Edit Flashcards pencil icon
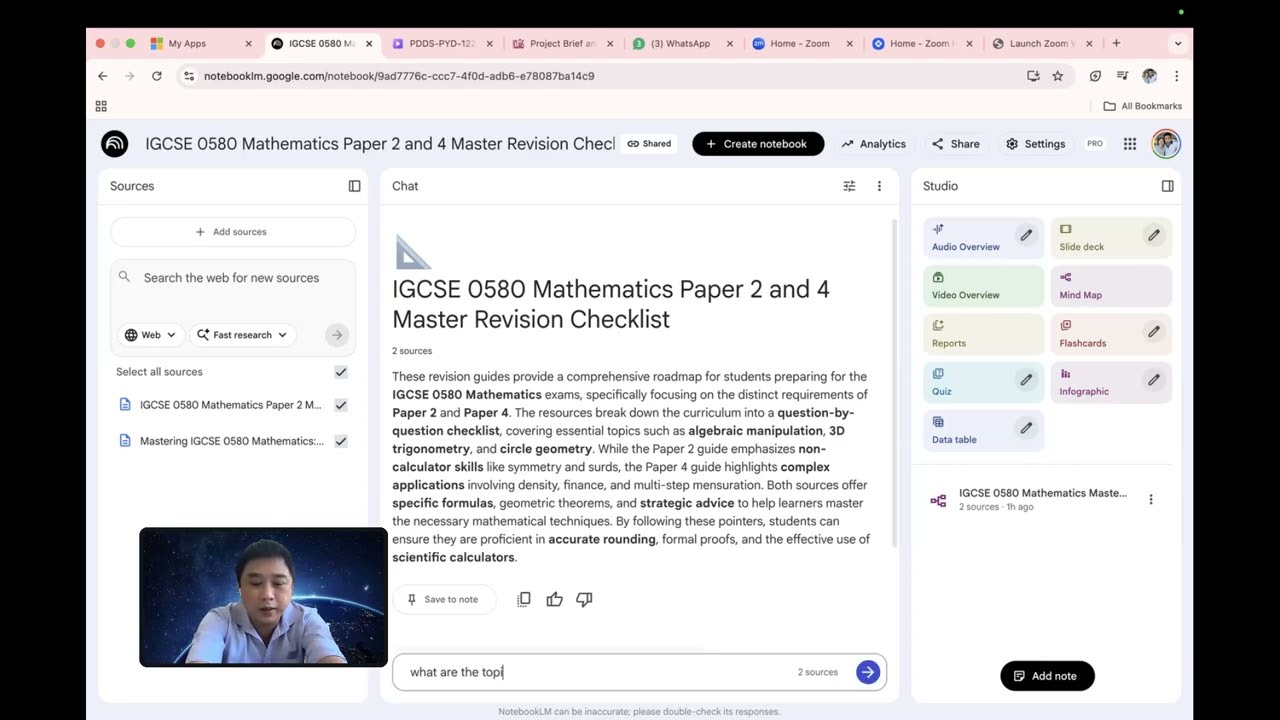This screenshot has width=1280, height=720. (x=1153, y=331)
